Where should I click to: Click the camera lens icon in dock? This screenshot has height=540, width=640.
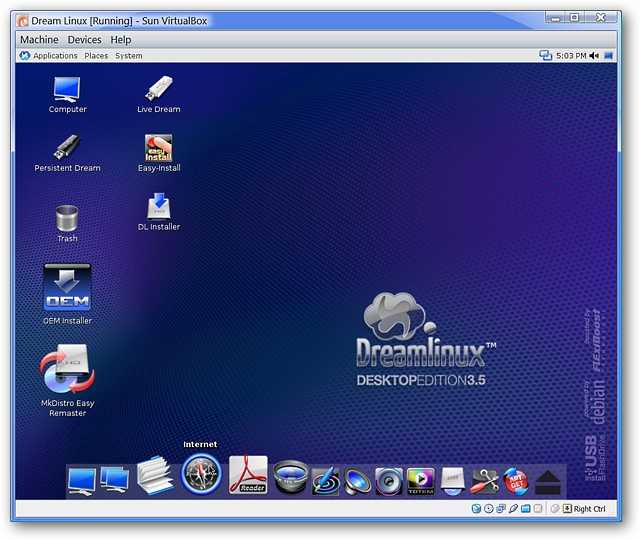tap(290, 478)
